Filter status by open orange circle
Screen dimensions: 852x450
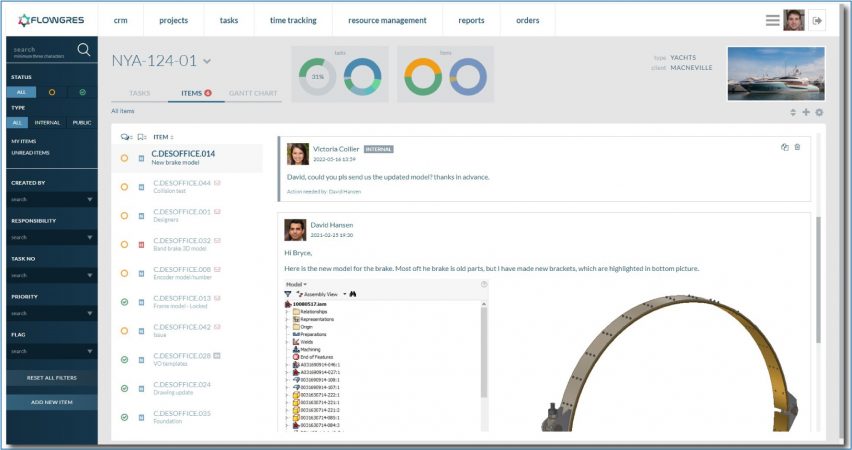[x=52, y=92]
